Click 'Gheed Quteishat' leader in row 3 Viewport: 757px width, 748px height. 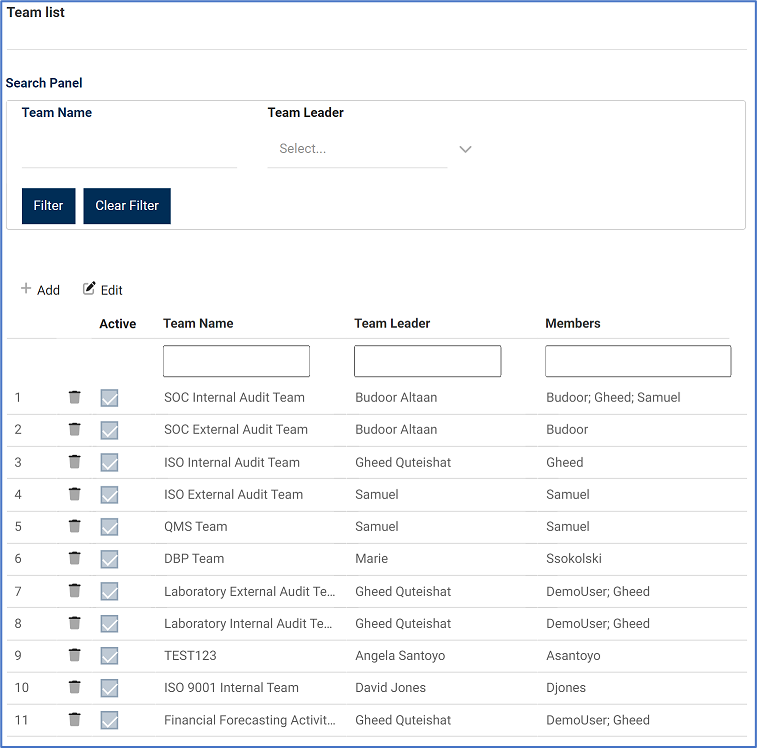pos(403,462)
